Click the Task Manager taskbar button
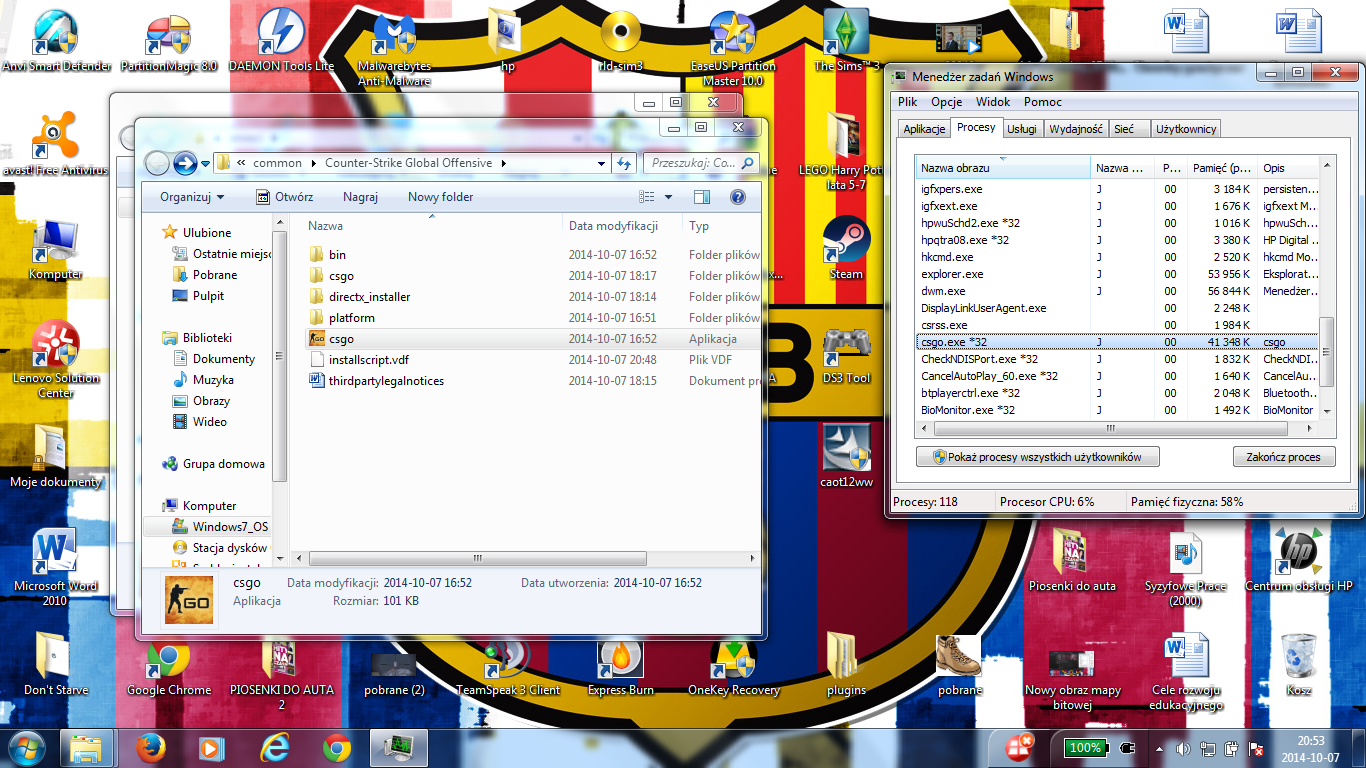 coord(400,748)
